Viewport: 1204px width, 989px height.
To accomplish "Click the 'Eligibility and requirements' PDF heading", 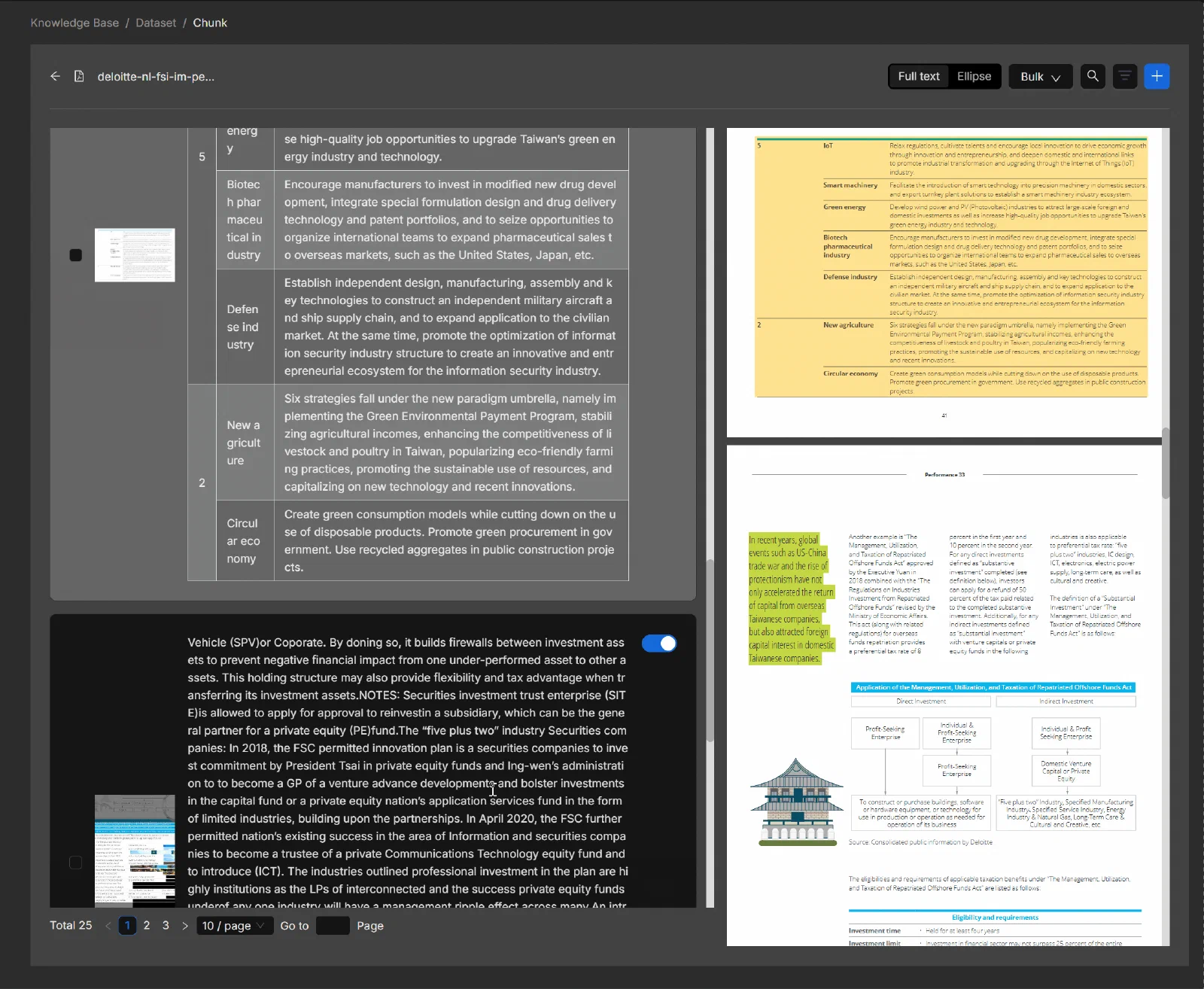I will coord(995,917).
